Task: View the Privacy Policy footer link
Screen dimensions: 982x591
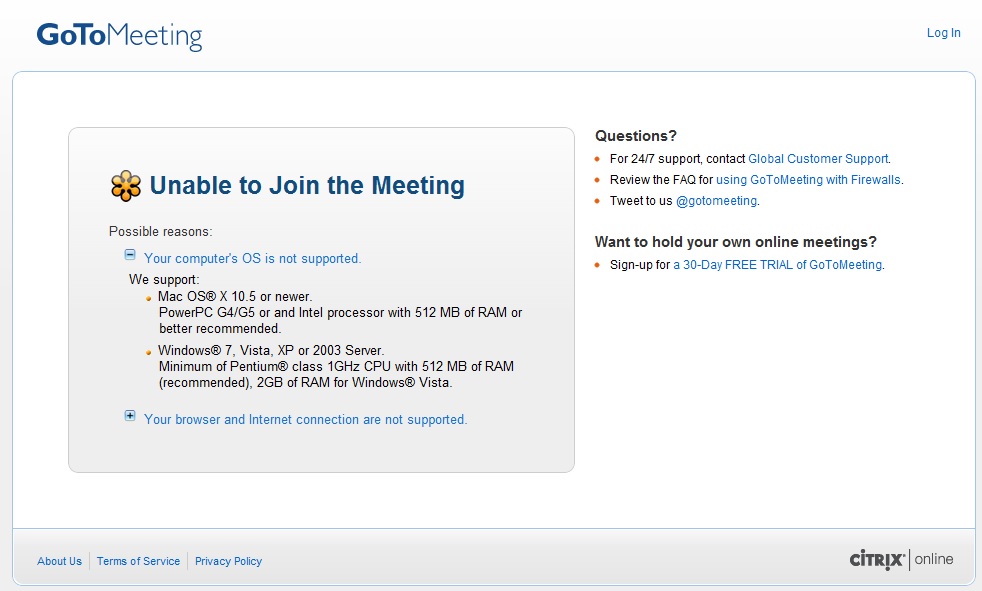Action: point(228,561)
